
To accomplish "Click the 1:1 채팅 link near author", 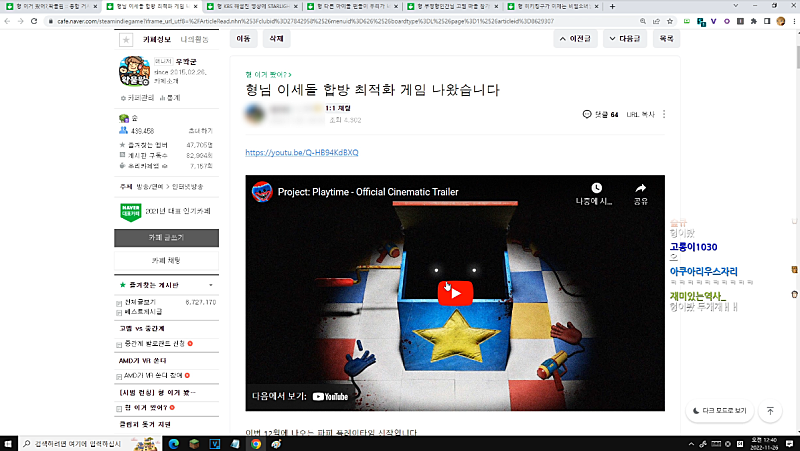I will point(338,108).
